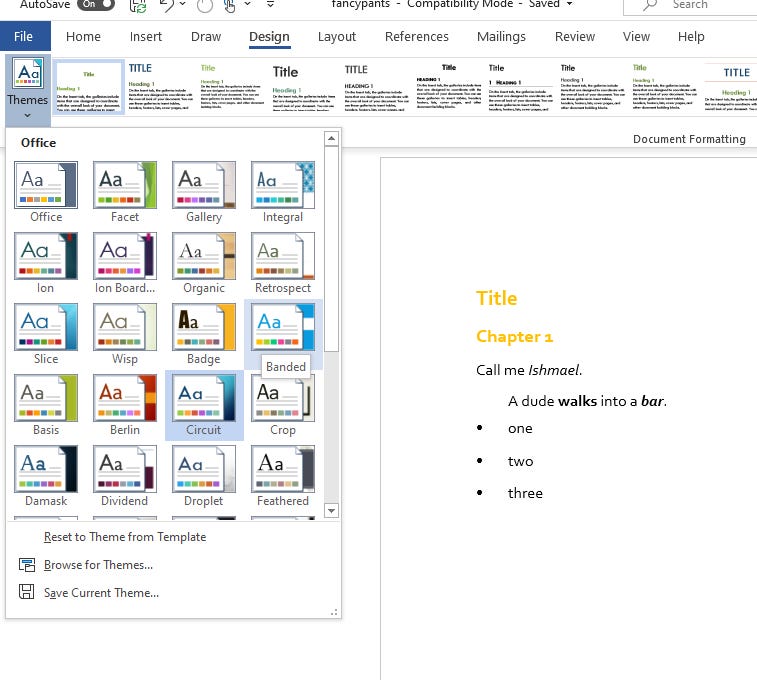Click Save Current Theme option
The height and width of the screenshot is (680, 757).
click(101, 593)
